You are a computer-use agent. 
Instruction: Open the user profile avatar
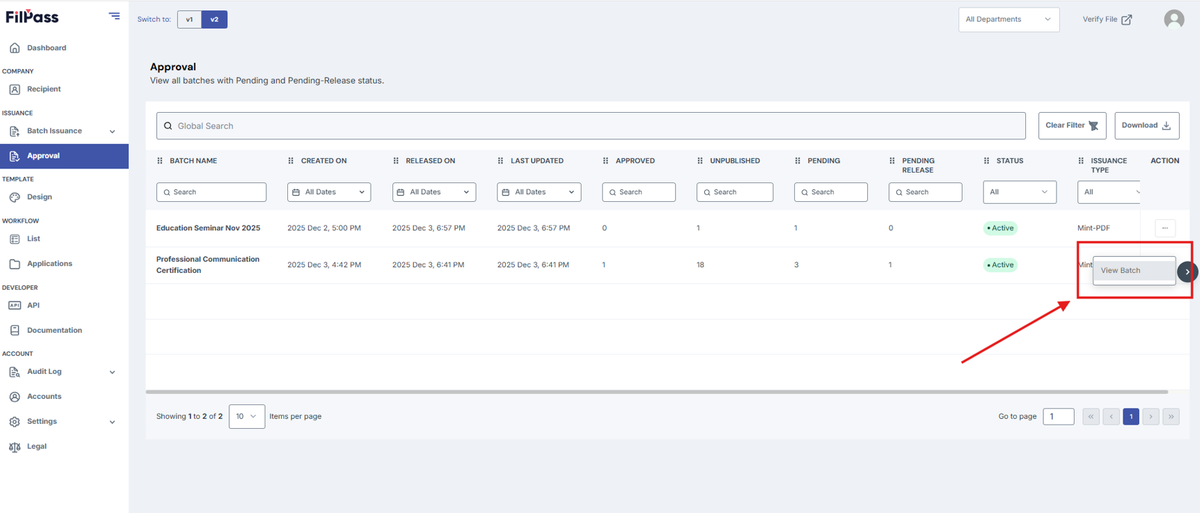pos(1174,19)
